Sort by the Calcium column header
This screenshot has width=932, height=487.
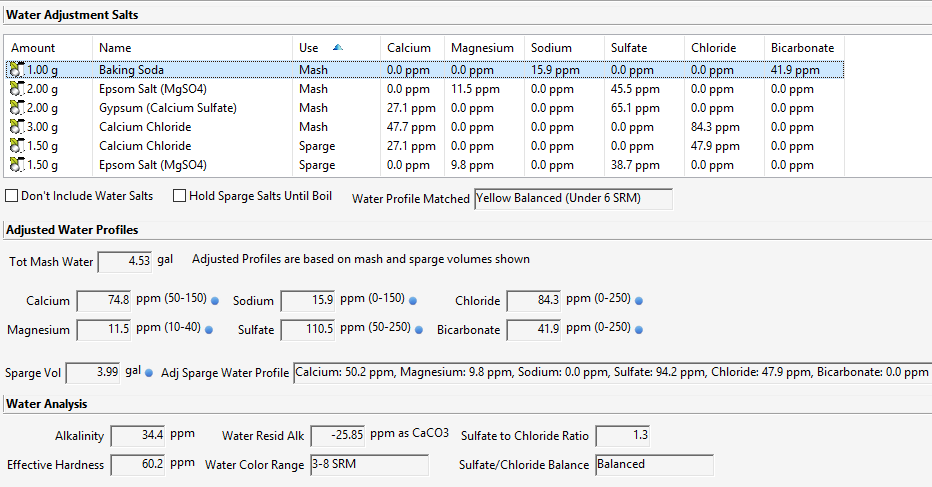pyautogui.click(x=413, y=48)
